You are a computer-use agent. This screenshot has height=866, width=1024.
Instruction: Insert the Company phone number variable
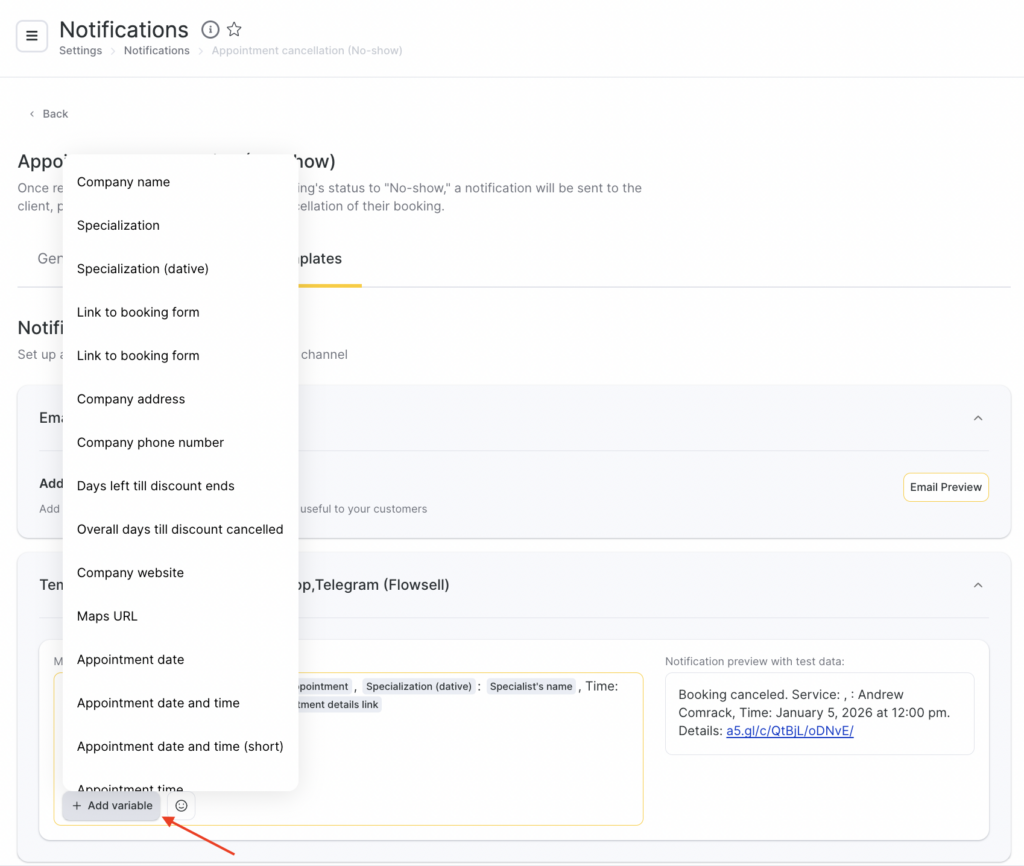click(x=150, y=442)
